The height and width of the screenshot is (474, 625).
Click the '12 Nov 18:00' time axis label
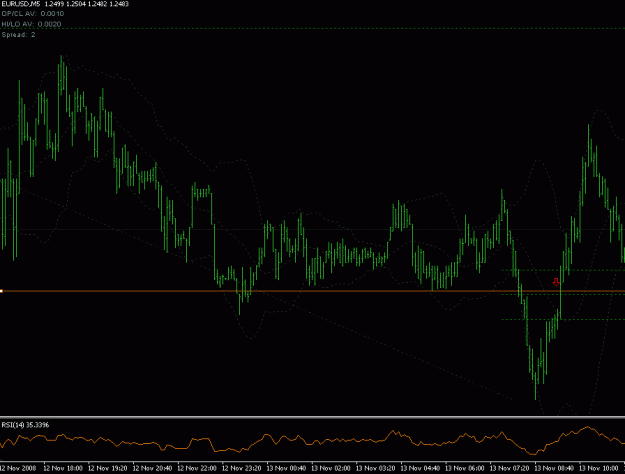[x=63, y=468]
